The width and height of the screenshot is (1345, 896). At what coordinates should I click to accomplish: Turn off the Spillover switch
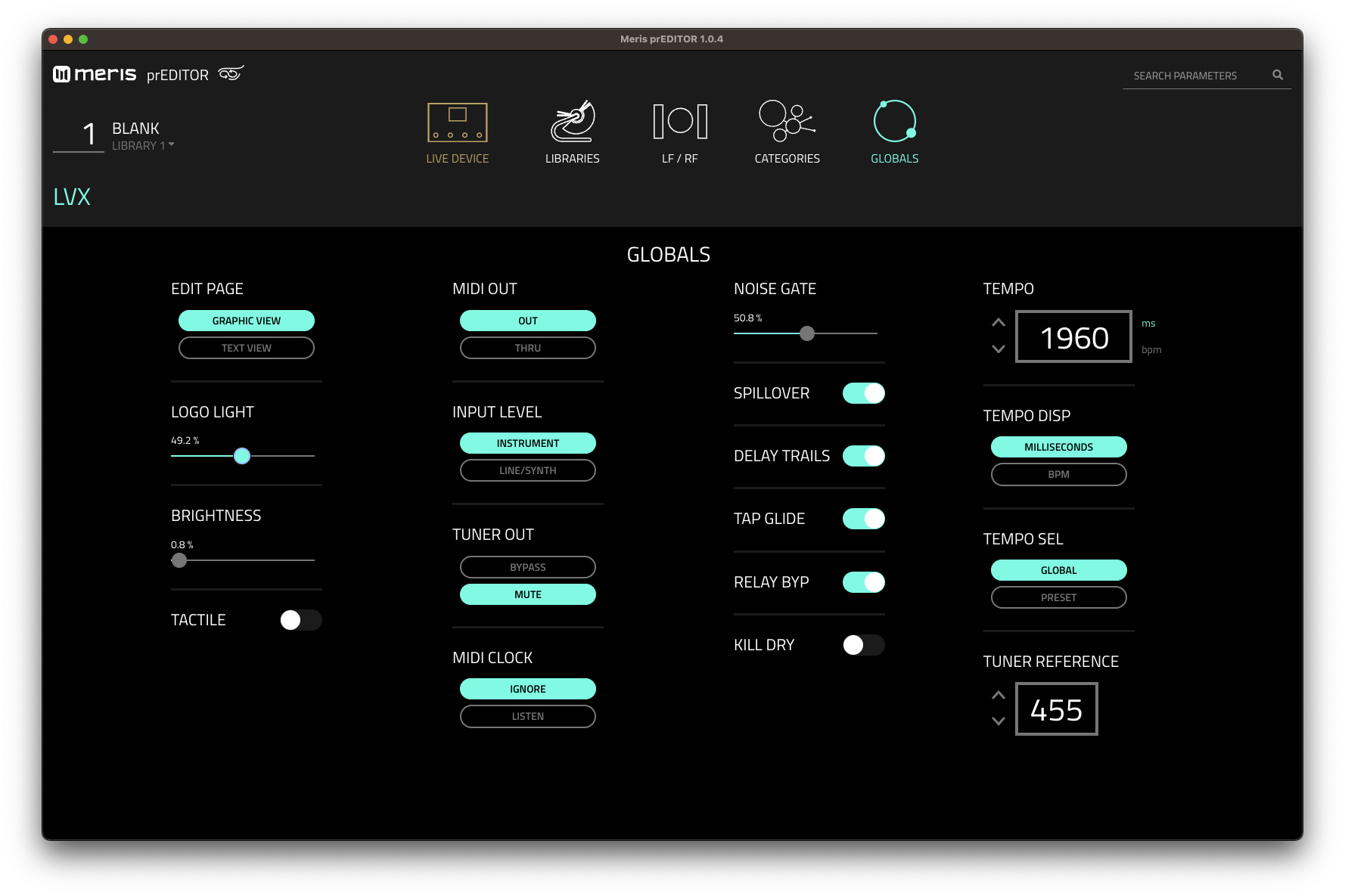(x=863, y=393)
